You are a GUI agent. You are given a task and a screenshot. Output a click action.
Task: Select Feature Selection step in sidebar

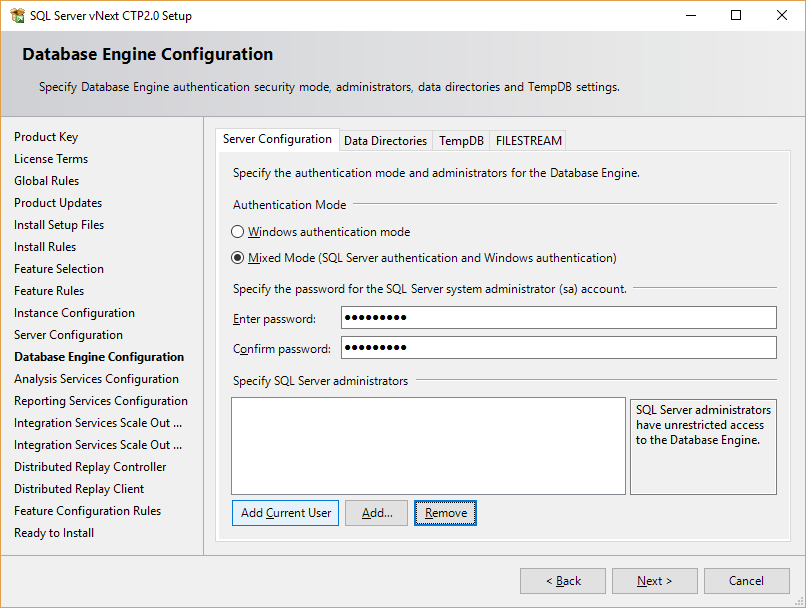[59, 269]
